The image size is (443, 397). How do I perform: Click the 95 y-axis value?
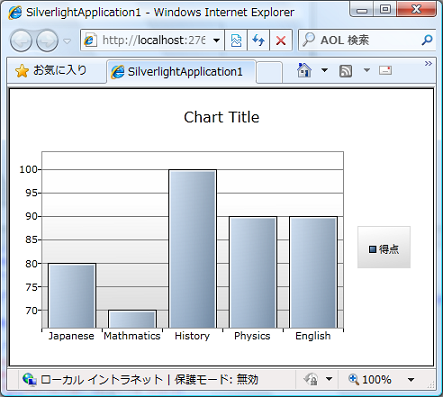[x=32, y=193]
